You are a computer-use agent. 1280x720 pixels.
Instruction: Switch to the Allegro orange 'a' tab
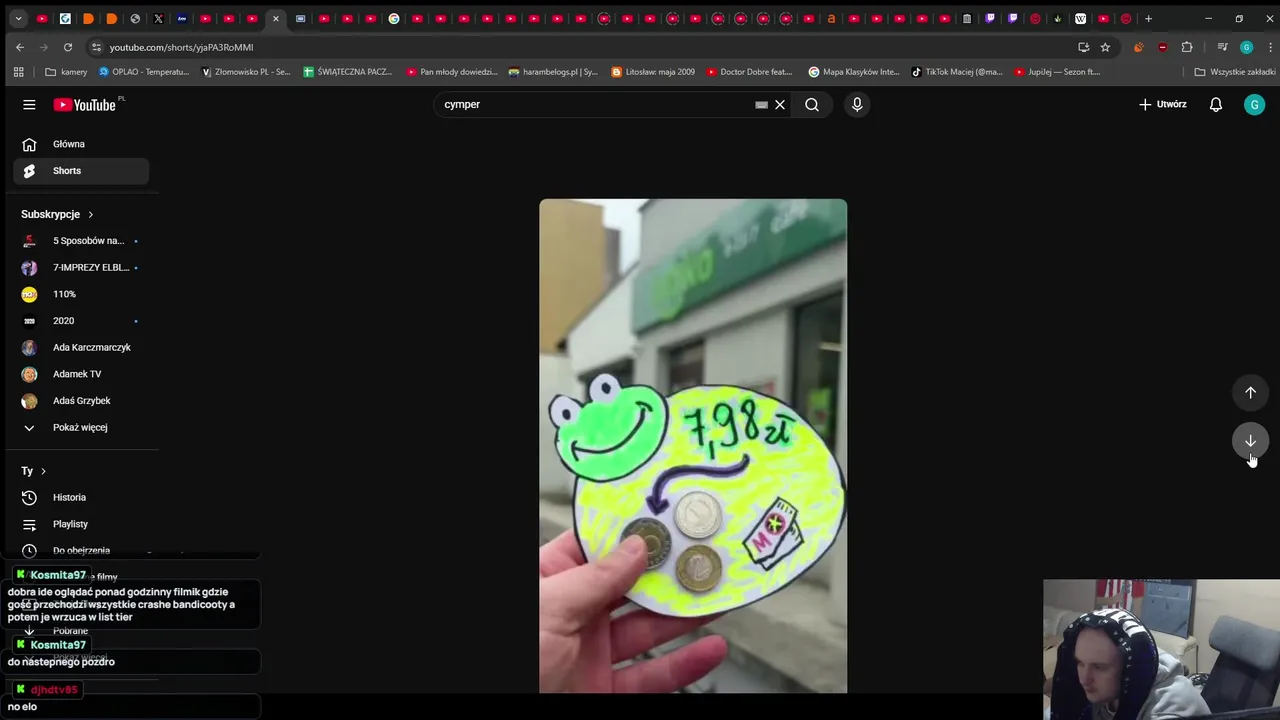(x=831, y=18)
